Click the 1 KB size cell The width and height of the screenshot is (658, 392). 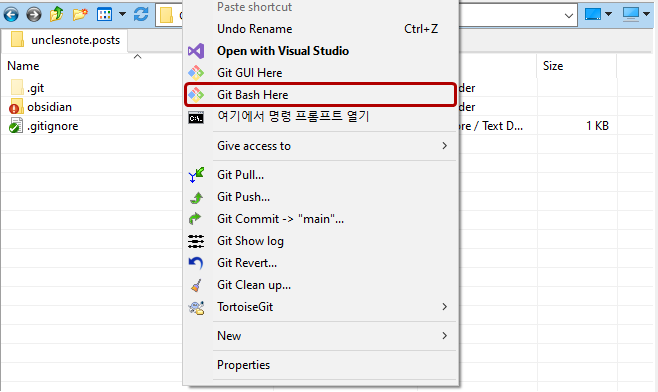[597, 126]
